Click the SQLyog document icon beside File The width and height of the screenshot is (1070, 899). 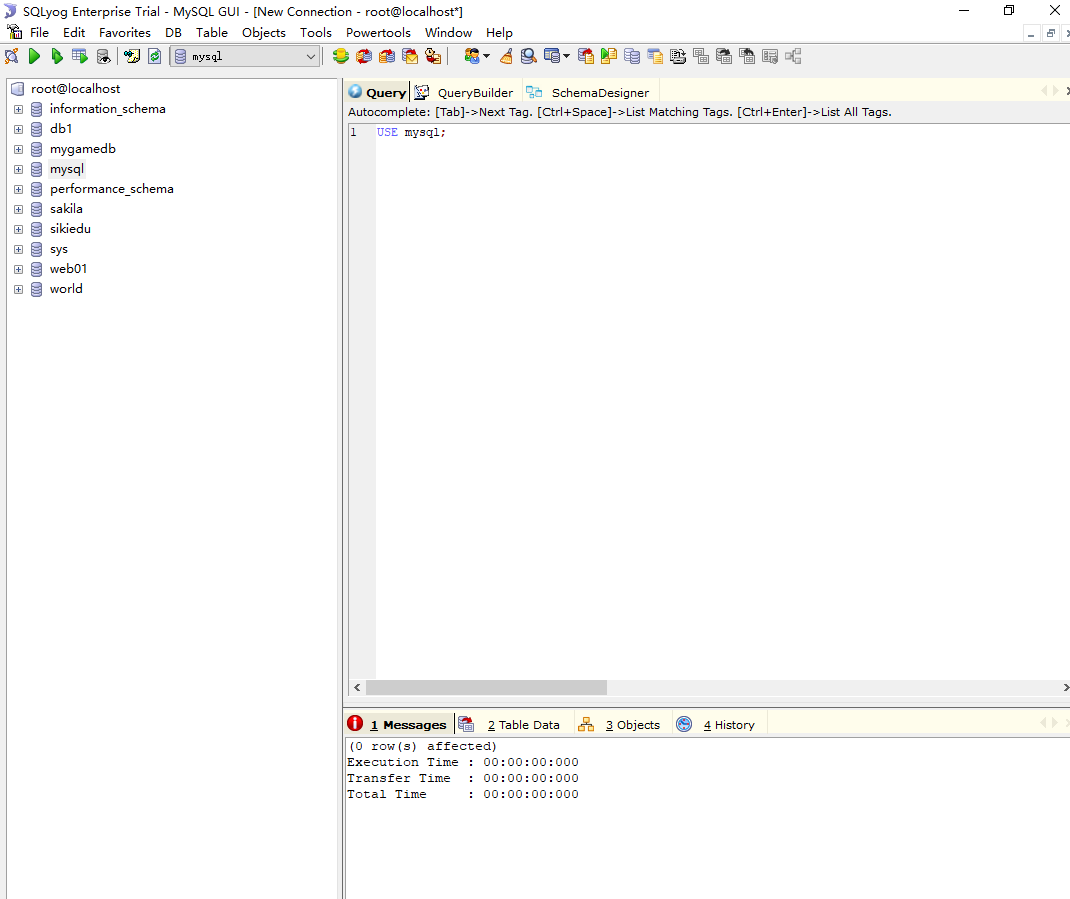tap(14, 32)
